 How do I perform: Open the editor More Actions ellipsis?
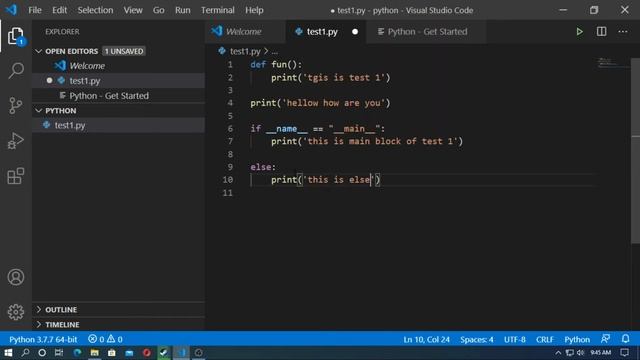tap(622, 31)
